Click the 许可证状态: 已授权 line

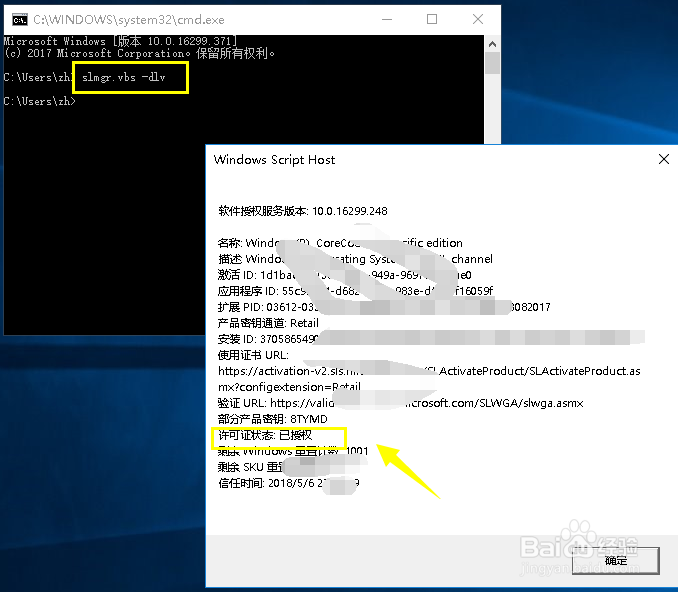coord(265,435)
